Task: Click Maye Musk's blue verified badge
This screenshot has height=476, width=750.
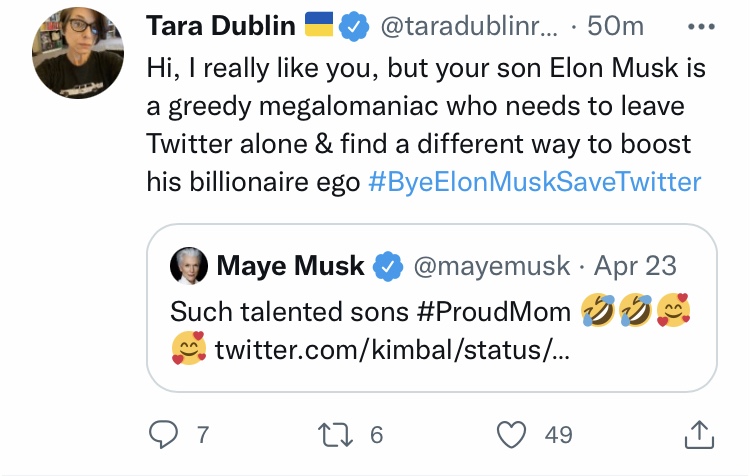Action: click(388, 266)
